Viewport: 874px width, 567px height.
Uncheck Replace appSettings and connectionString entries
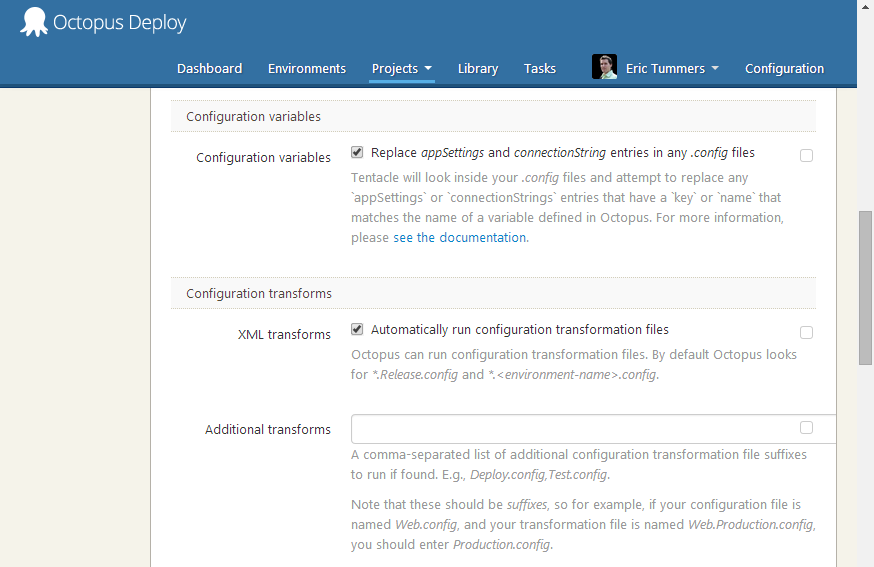click(x=357, y=153)
